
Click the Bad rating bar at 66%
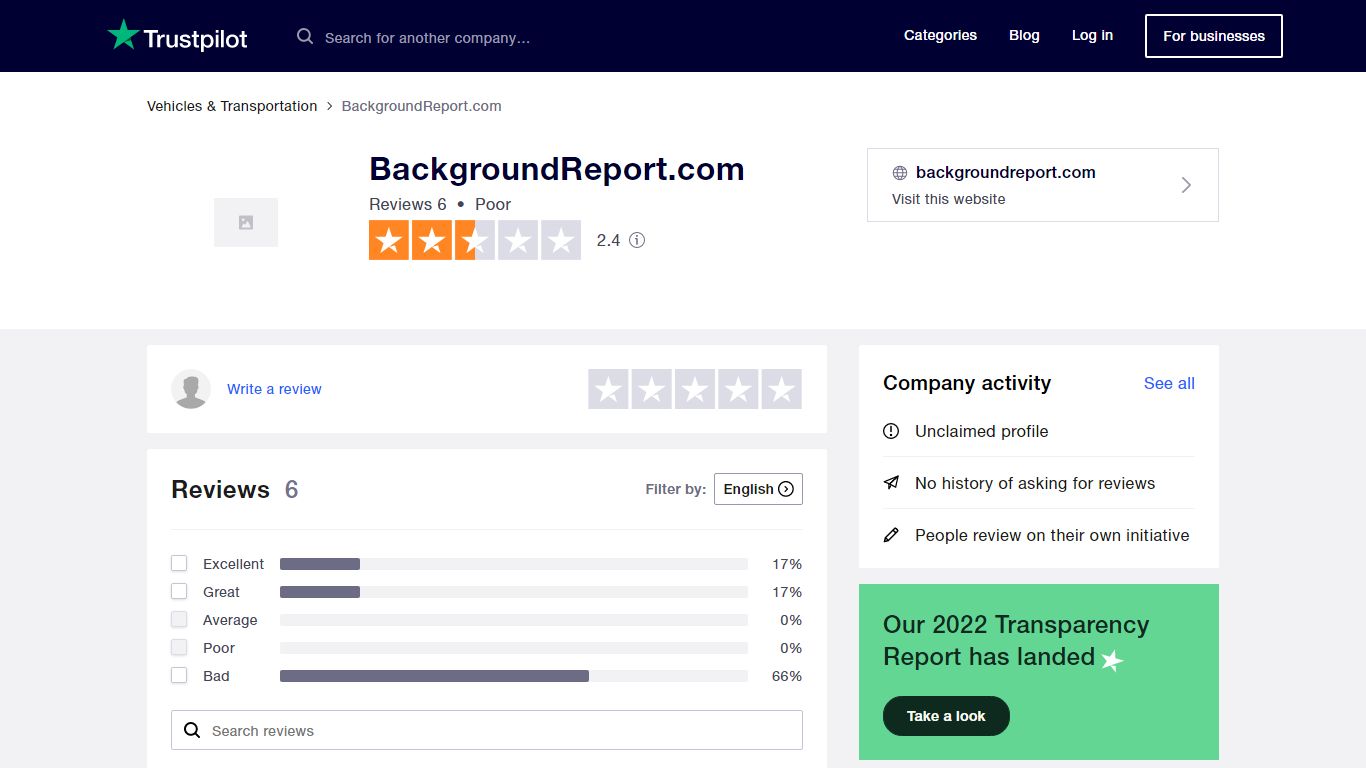(514, 676)
